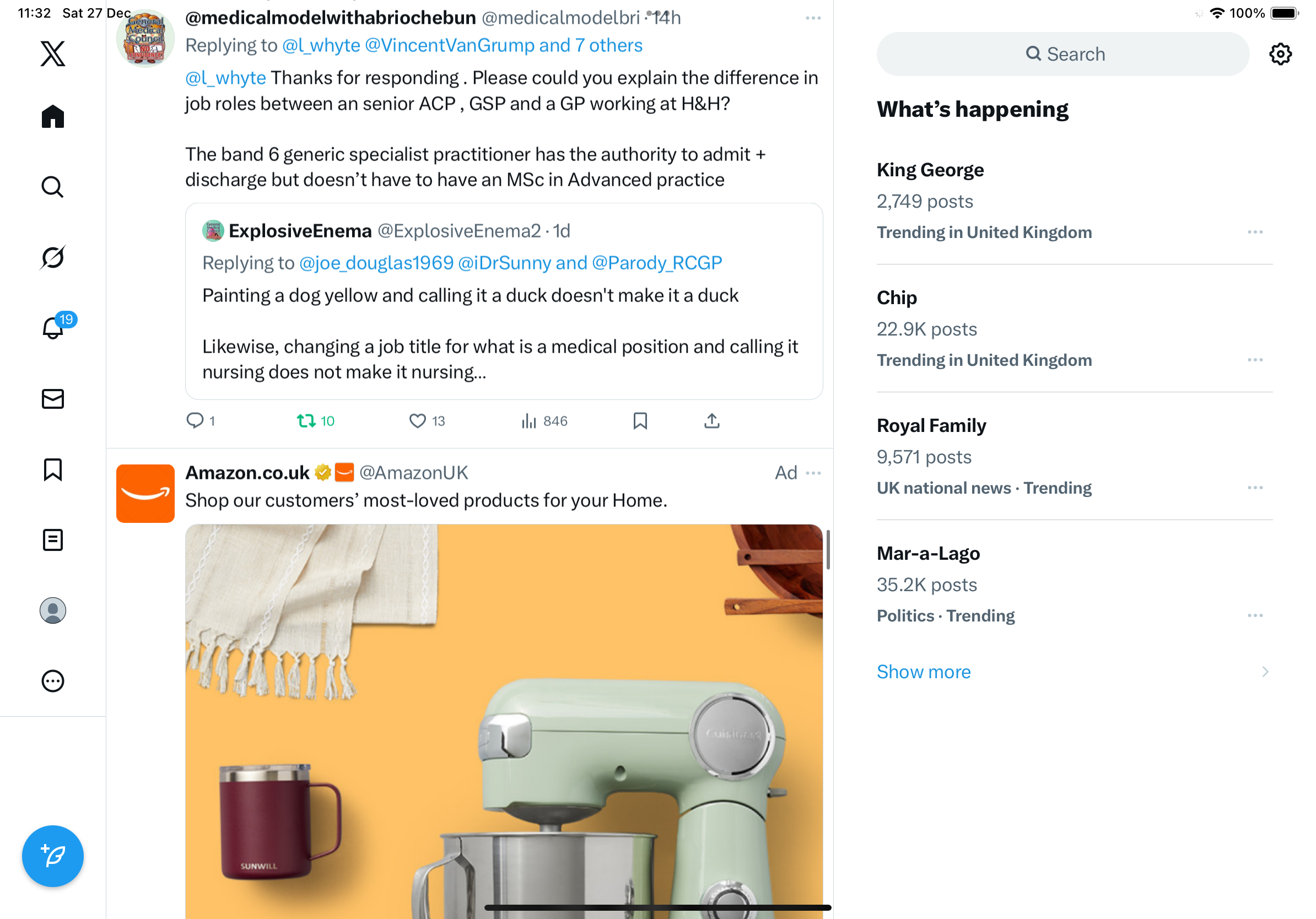1316x919 pixels.
Task: Click the Search input field
Action: pos(1063,54)
